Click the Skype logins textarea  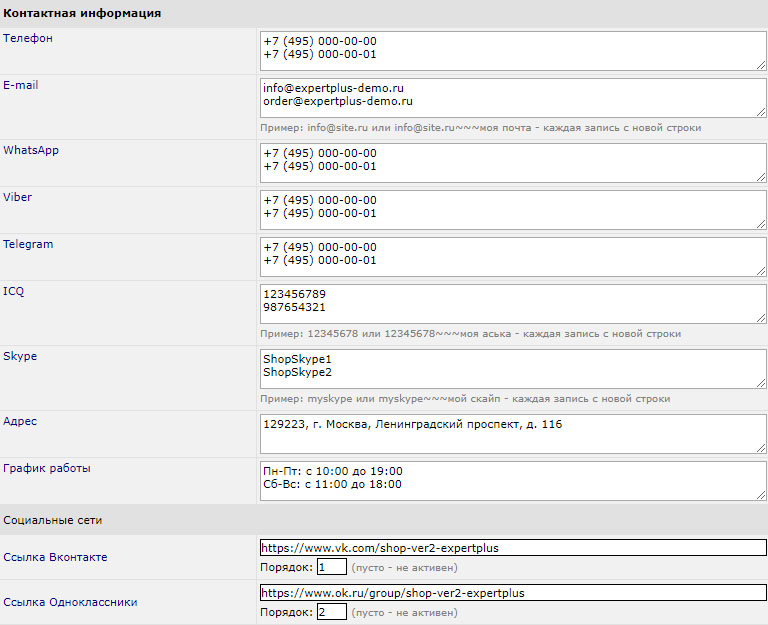513,369
